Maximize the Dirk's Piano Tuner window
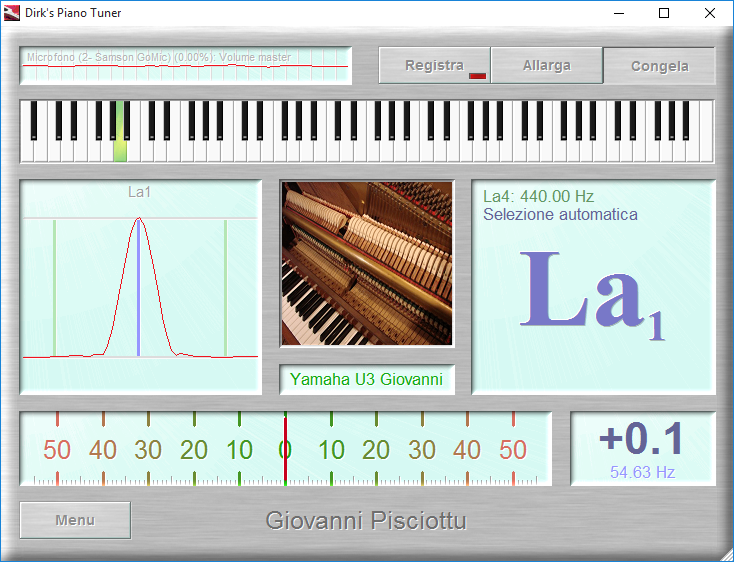Screen dimensions: 734x562 [x=664, y=13]
